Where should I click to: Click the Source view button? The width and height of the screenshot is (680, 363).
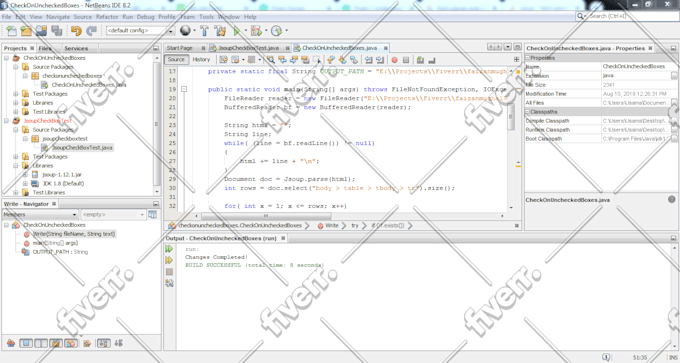coord(176,59)
